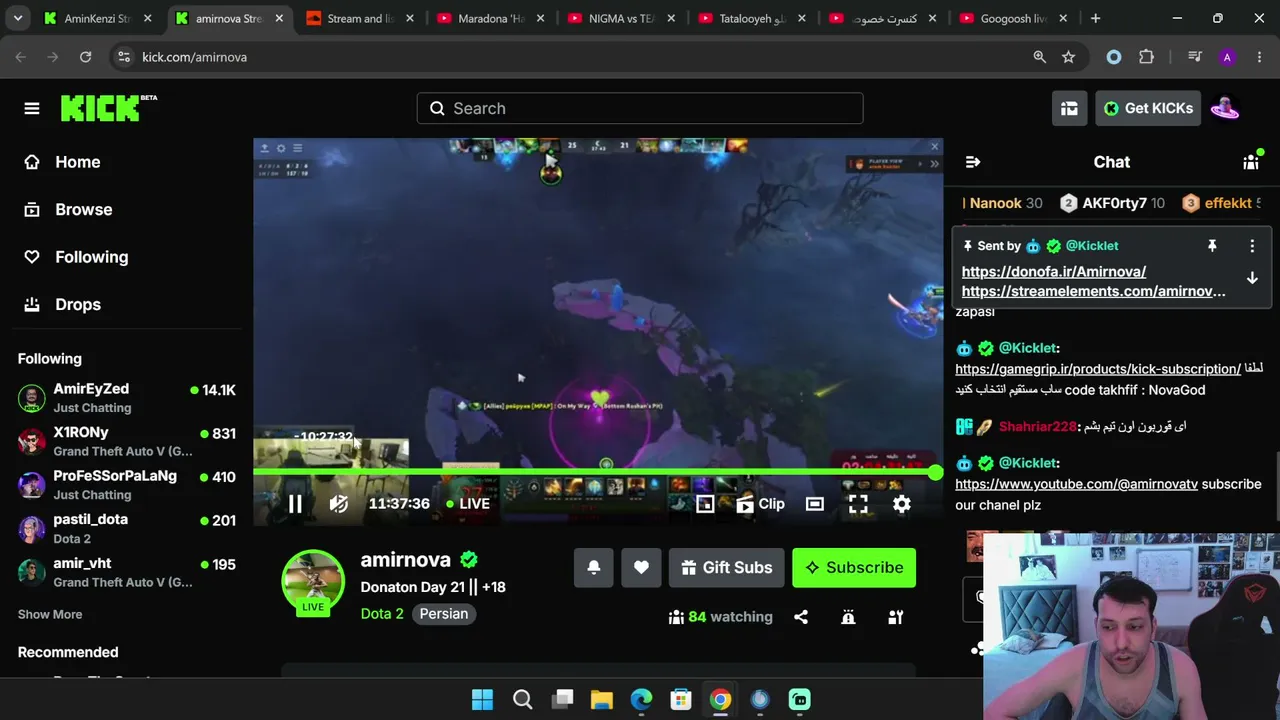The width and height of the screenshot is (1280, 720).
Task: Open ProFeSSorPaLaNg's channel
Action: 126,485
